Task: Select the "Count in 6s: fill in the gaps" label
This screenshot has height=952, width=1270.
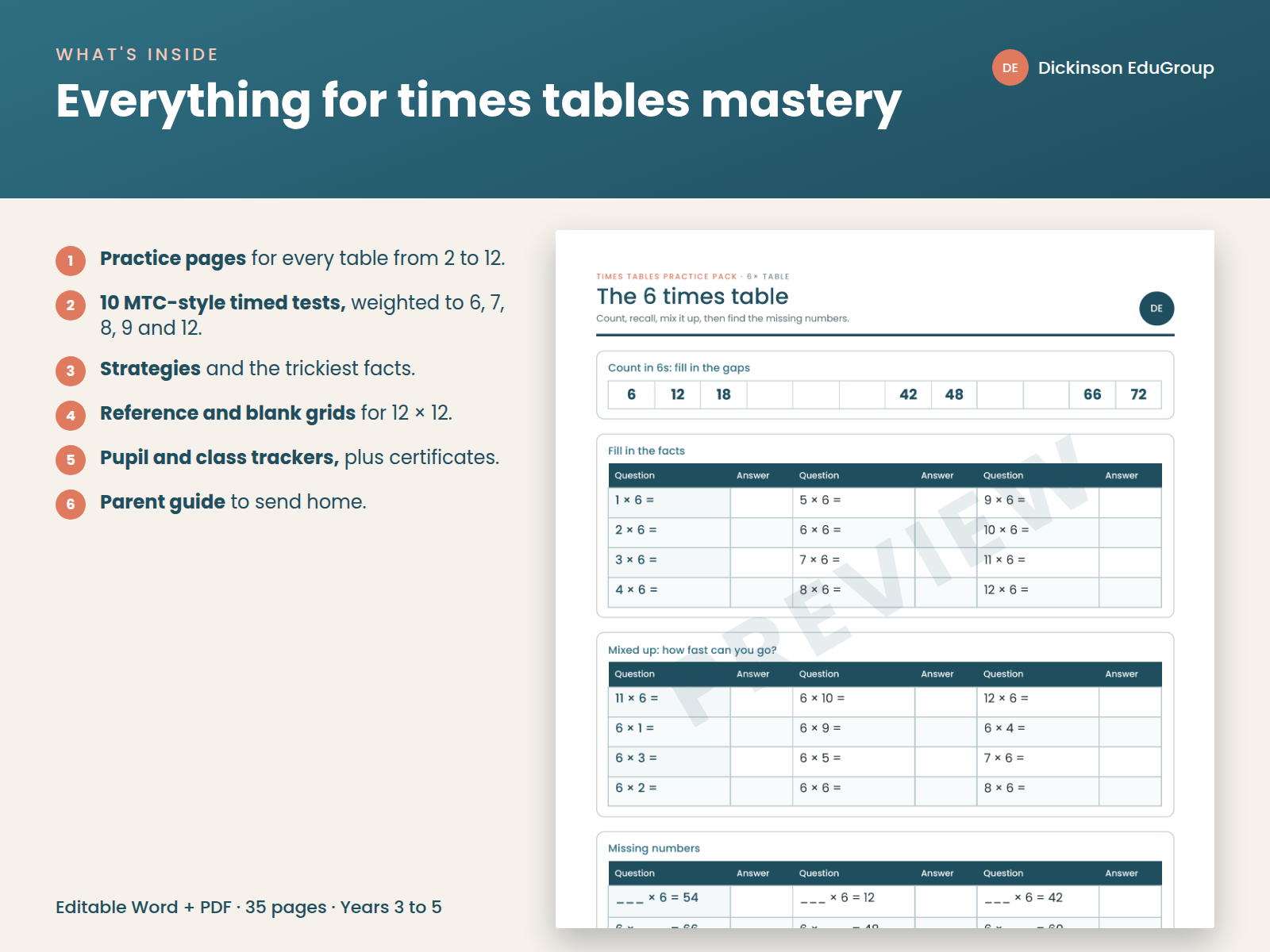Action: coord(679,367)
